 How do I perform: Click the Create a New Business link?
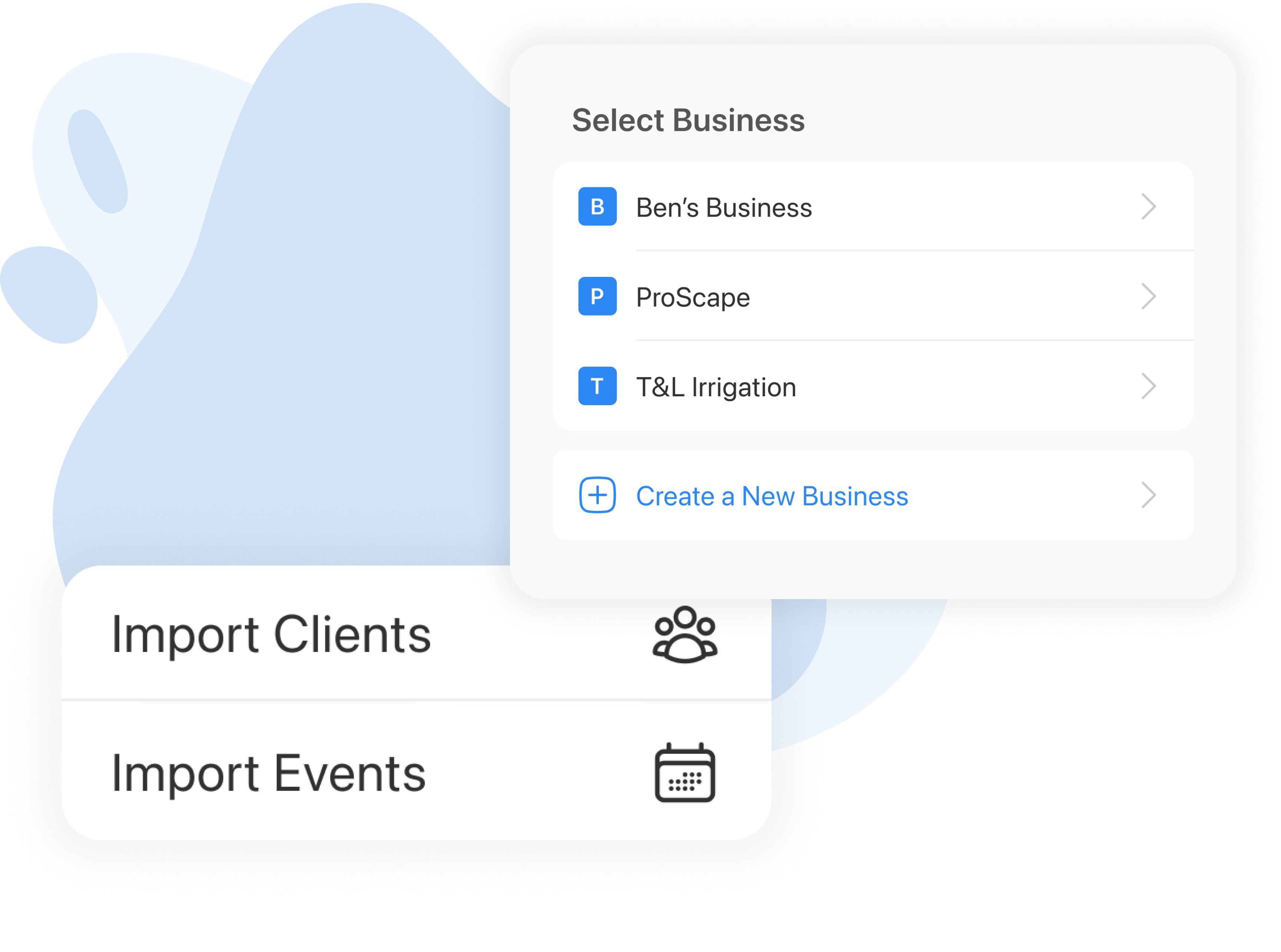point(772,496)
